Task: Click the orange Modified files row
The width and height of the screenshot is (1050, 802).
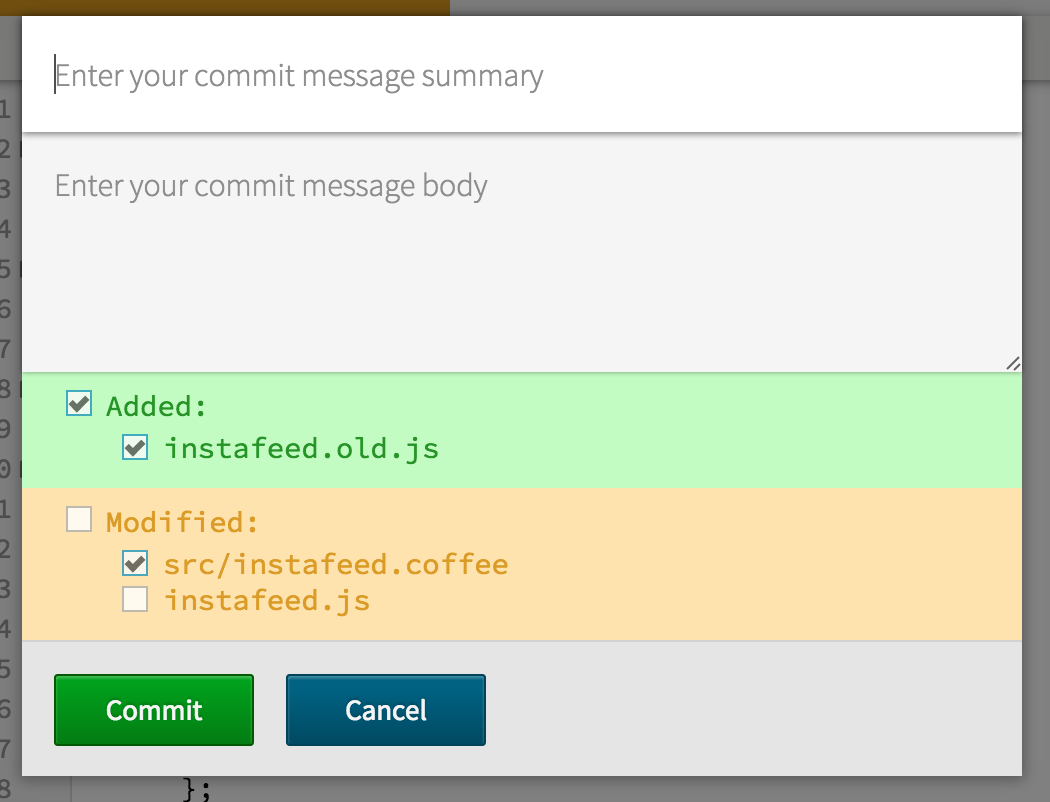Action: pos(700,560)
